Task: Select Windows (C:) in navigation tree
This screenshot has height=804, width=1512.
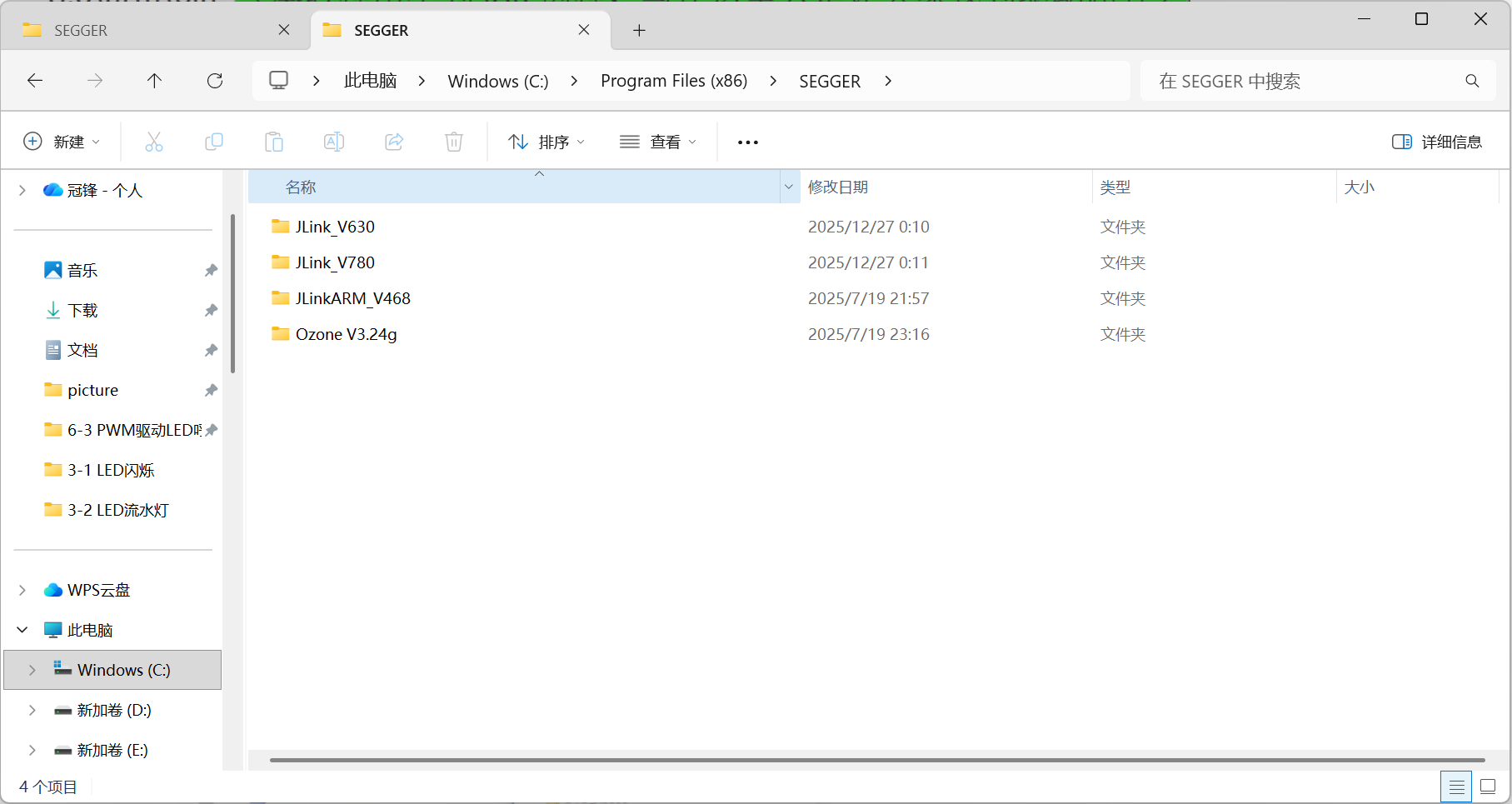Action: coord(113,670)
